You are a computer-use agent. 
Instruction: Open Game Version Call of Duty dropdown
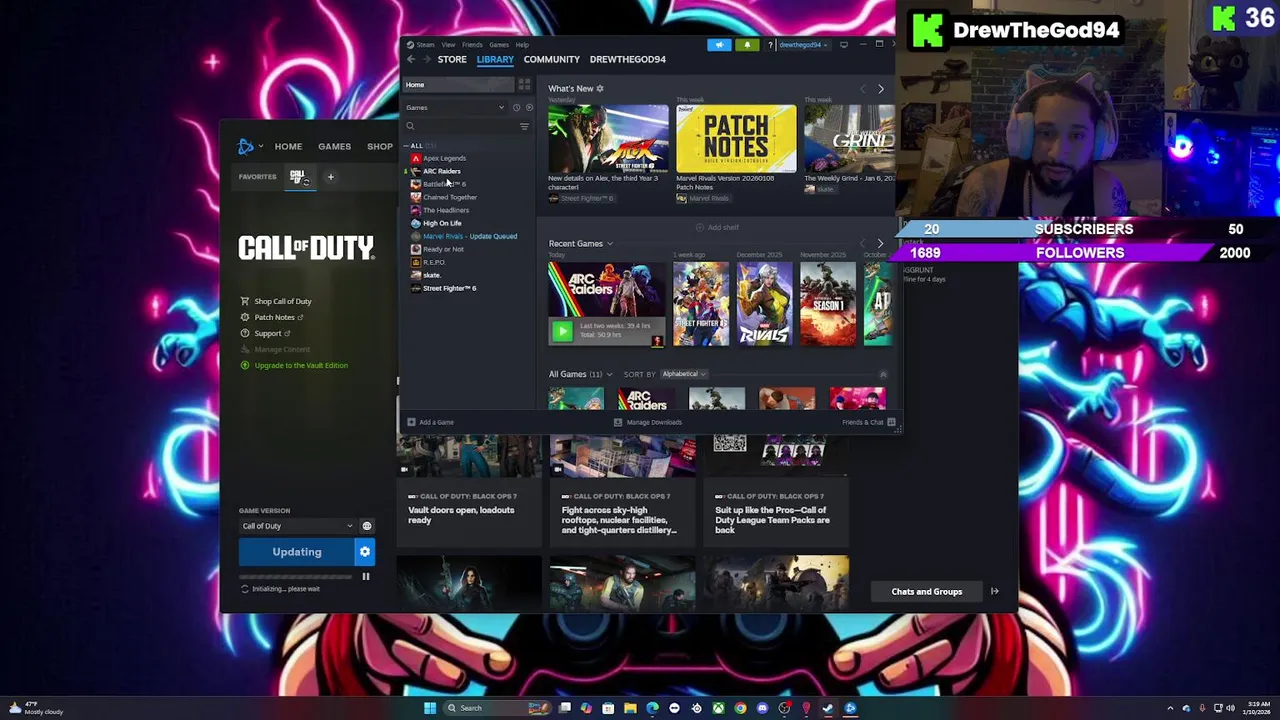[297, 526]
